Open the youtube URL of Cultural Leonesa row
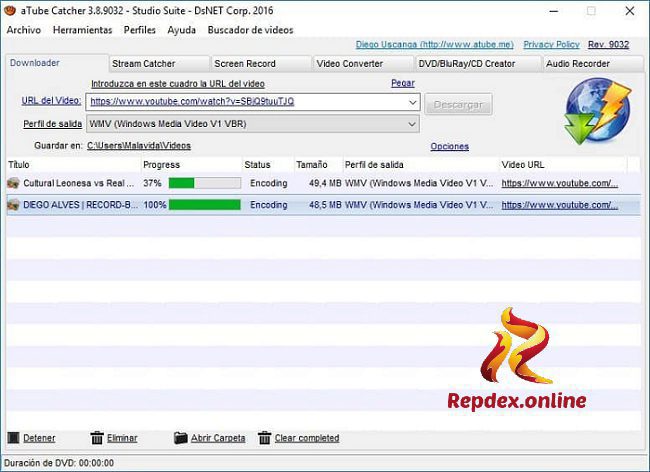 point(560,183)
